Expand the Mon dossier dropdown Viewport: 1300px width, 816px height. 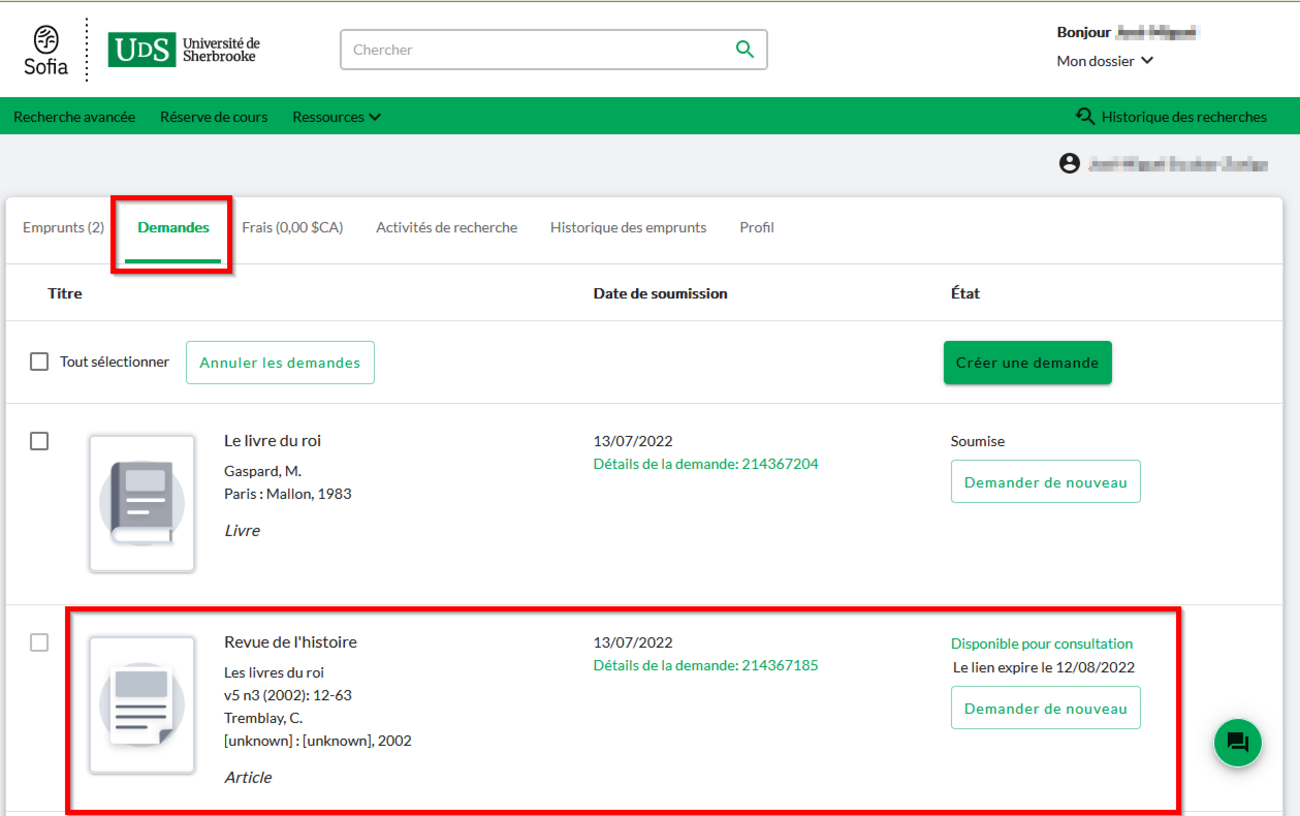point(1105,61)
